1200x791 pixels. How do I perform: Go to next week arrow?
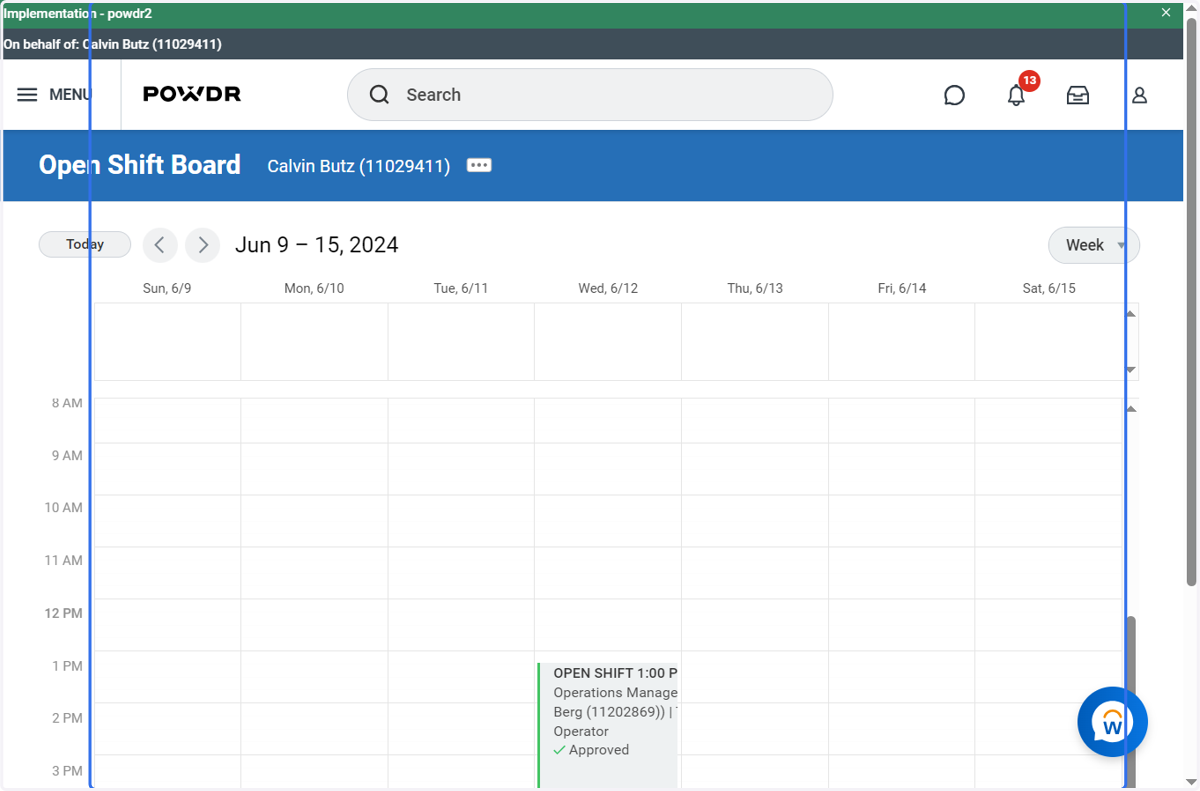click(203, 245)
